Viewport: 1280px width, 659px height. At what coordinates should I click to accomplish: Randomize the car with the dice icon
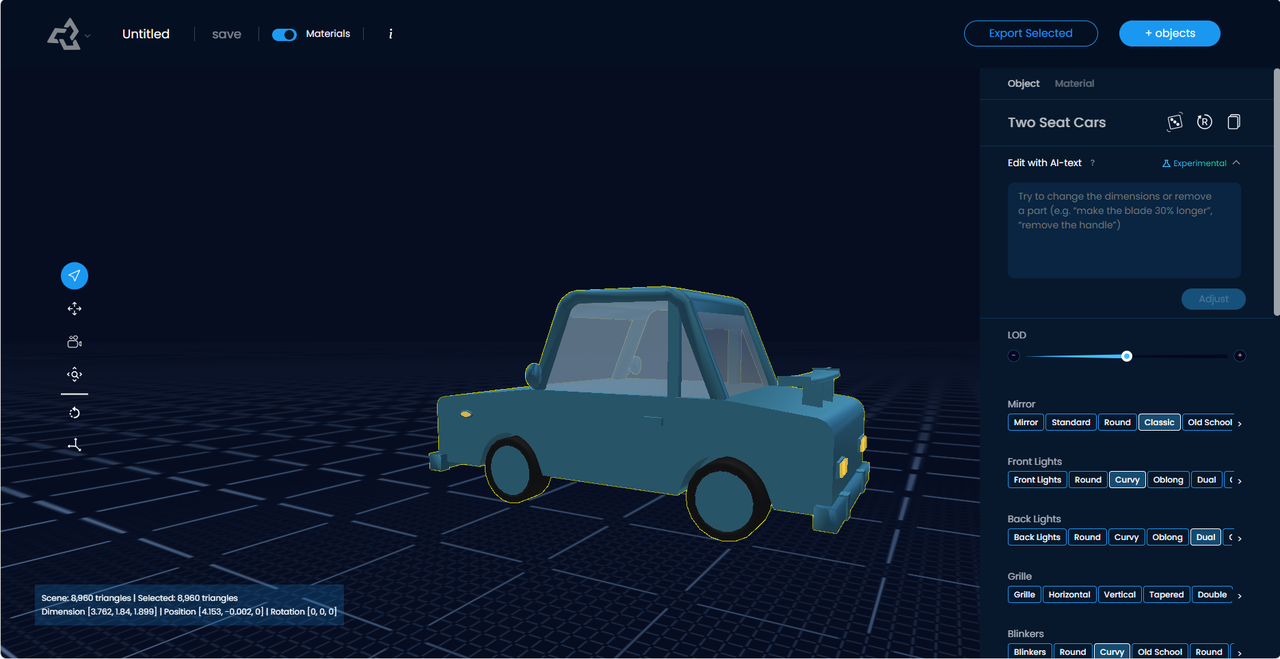tap(1175, 122)
